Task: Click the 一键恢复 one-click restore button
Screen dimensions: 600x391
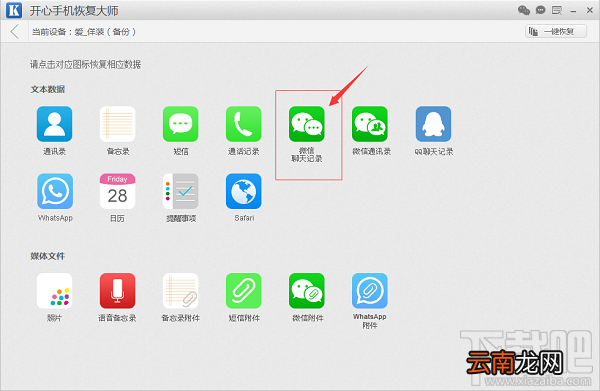Action: [556, 32]
